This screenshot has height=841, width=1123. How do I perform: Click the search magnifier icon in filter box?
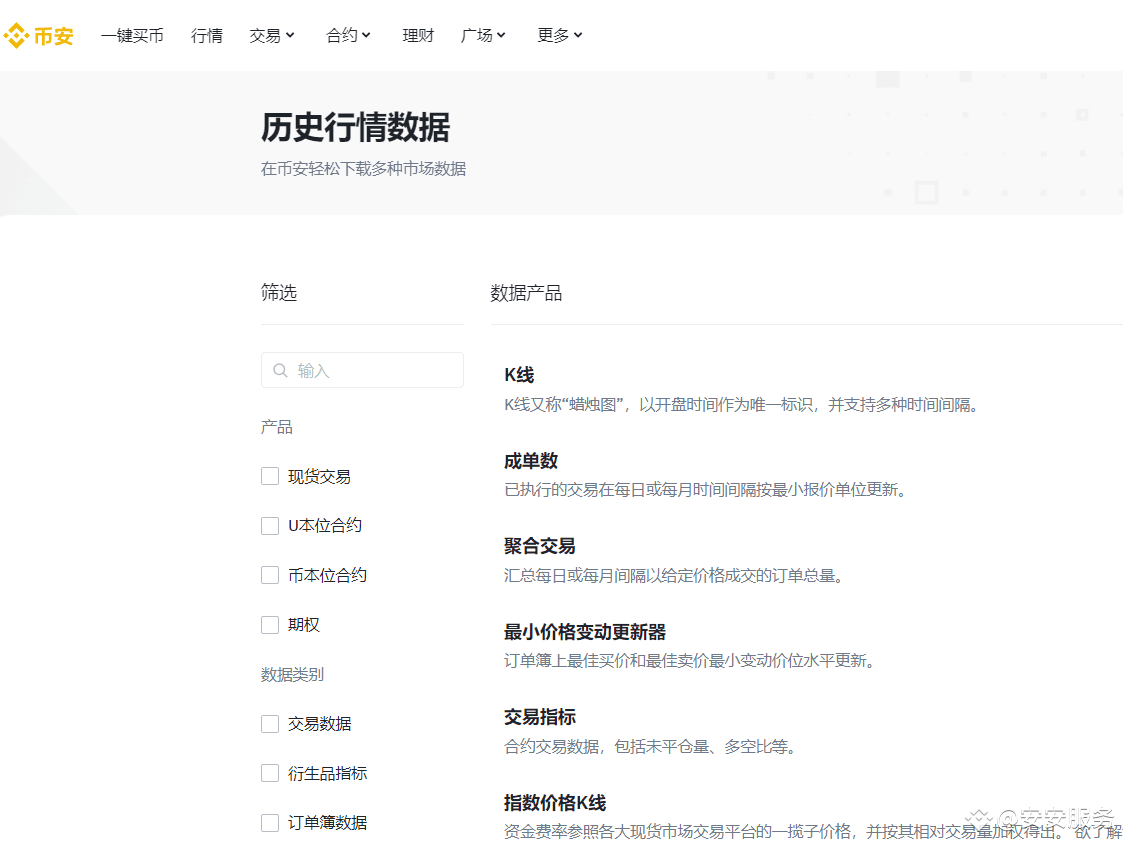click(280, 370)
